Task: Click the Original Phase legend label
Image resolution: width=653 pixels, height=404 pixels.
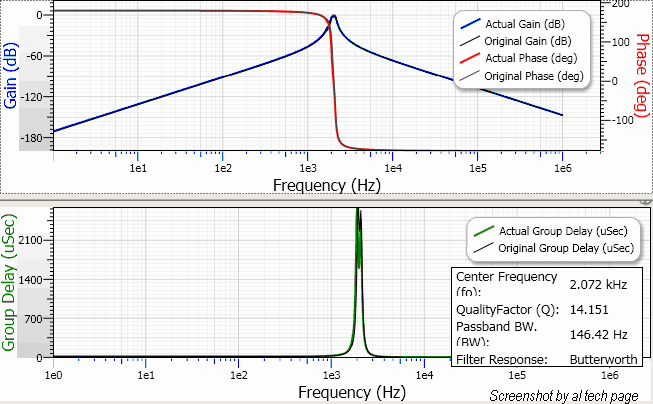Action: pos(532,76)
